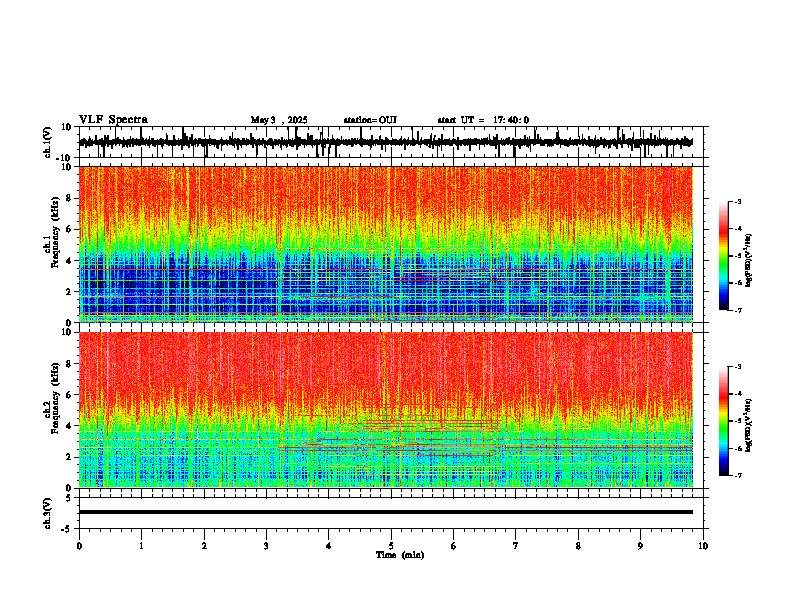792x612 pixels.
Task: Click the time axis tick label "10"
Action: pyautogui.click(x=703, y=546)
